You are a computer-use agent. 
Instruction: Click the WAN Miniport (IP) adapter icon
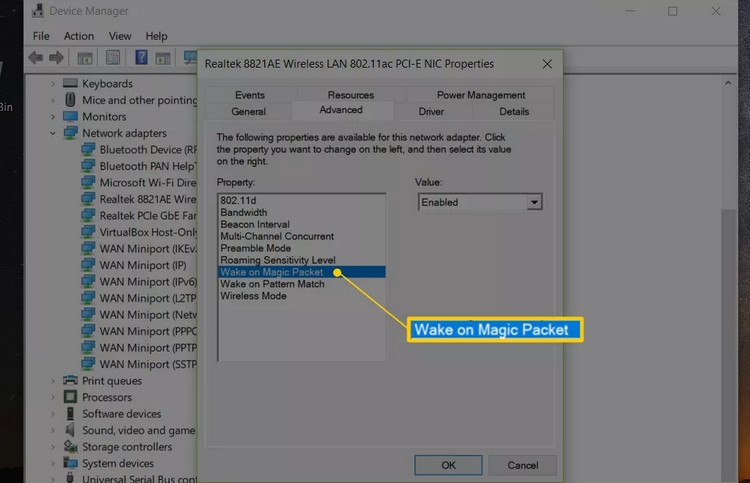[88, 265]
